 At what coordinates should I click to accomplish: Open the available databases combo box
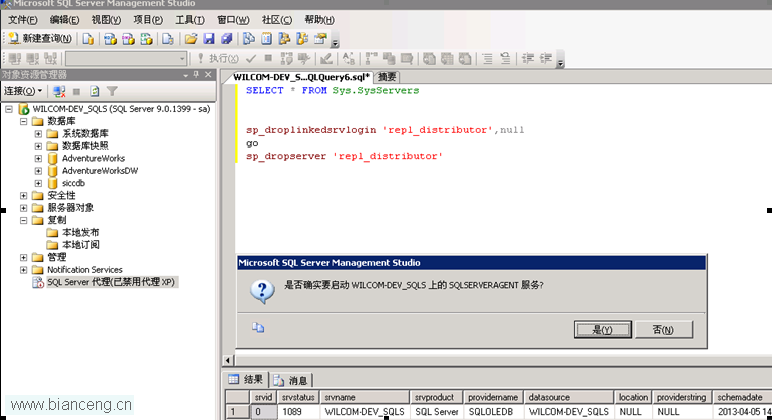click(x=126, y=59)
